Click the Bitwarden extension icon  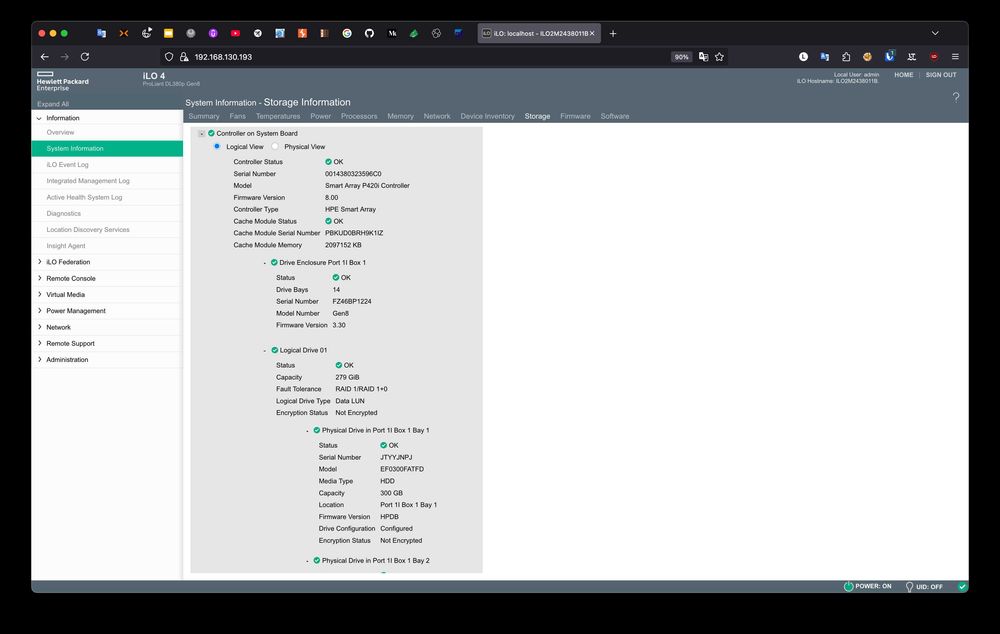[889, 57]
